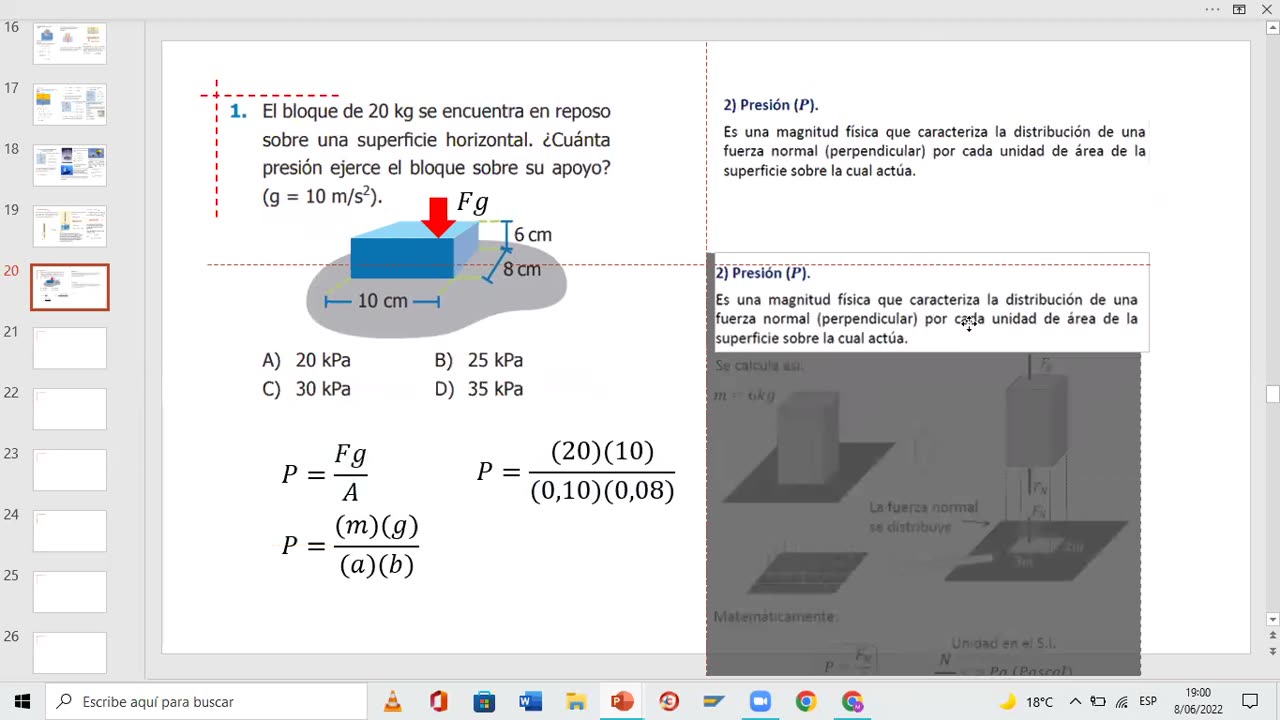Click vertical scrollbar thumb of slide editor
The image size is (1280, 720).
pyautogui.click(x=1273, y=393)
